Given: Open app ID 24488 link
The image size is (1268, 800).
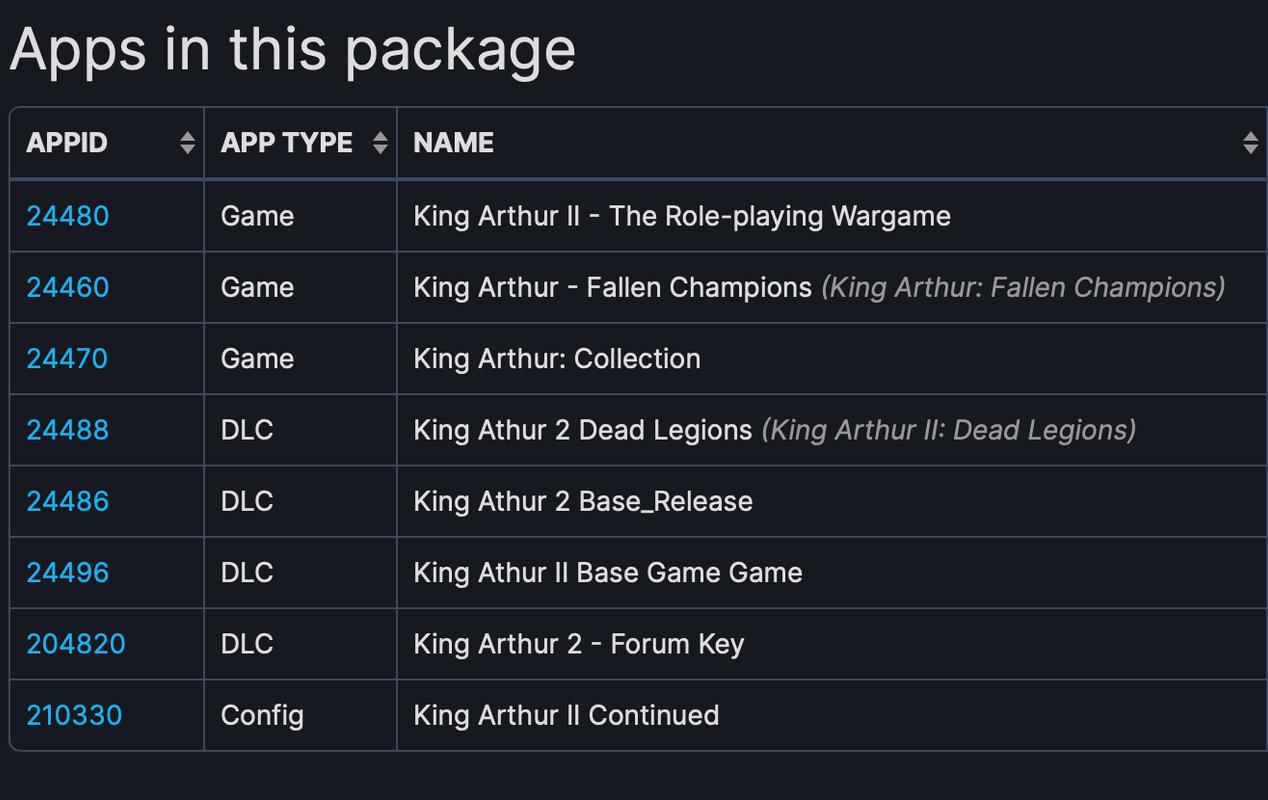Looking at the screenshot, I should point(68,430).
